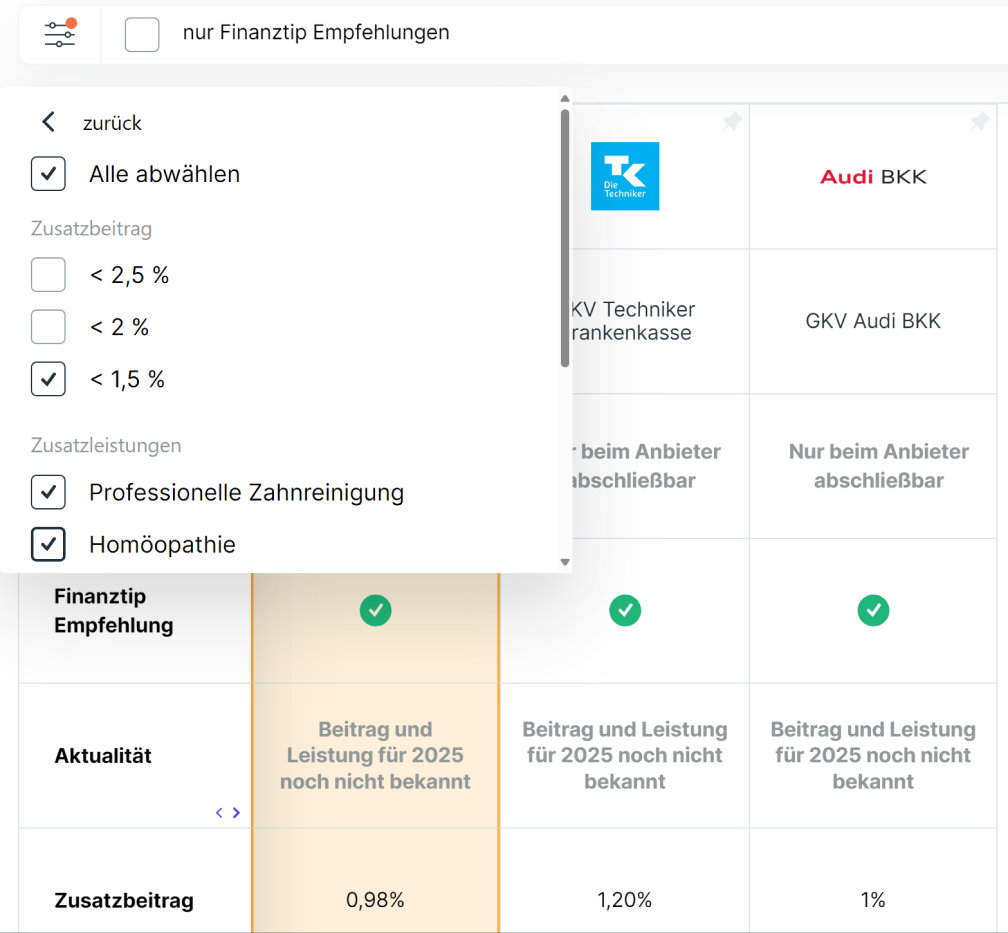Image resolution: width=1008 pixels, height=933 pixels.
Task: Uncheck the Homöopathie checkbox
Action: (x=48, y=544)
